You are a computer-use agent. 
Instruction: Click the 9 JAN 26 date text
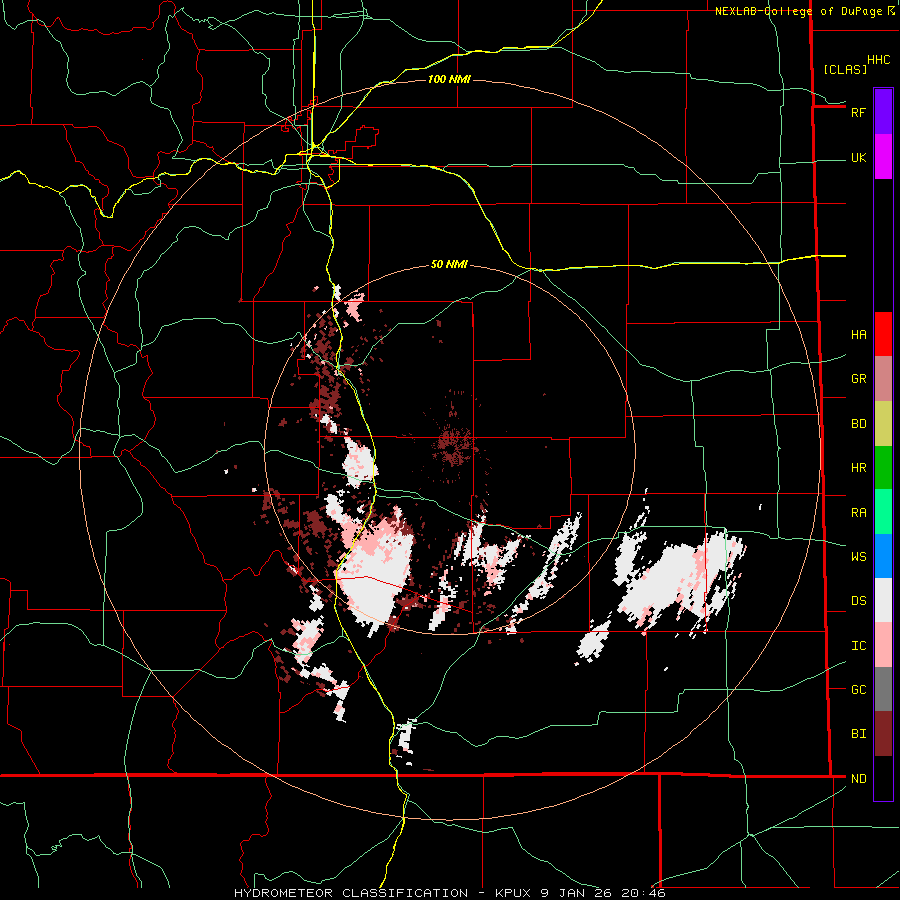pos(577,893)
